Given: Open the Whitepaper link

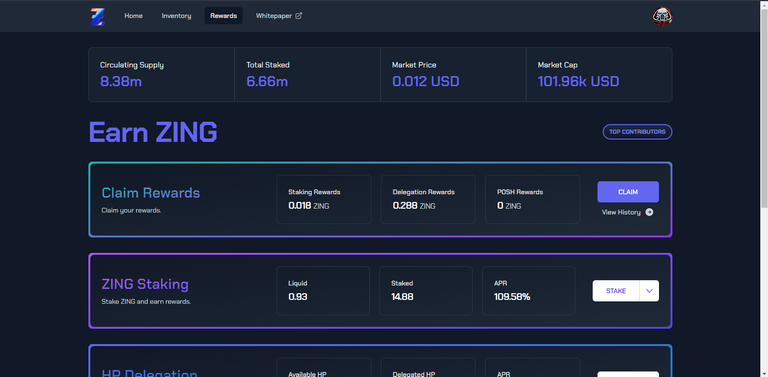Looking at the screenshot, I should click(x=279, y=16).
